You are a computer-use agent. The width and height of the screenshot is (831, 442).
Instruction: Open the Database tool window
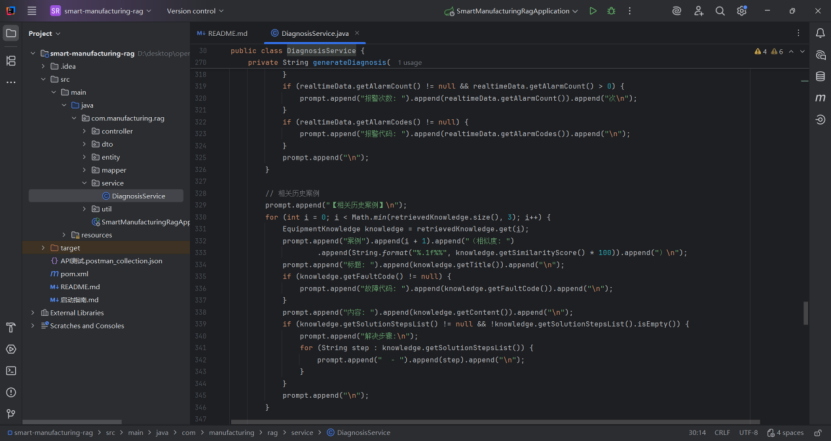point(820,77)
